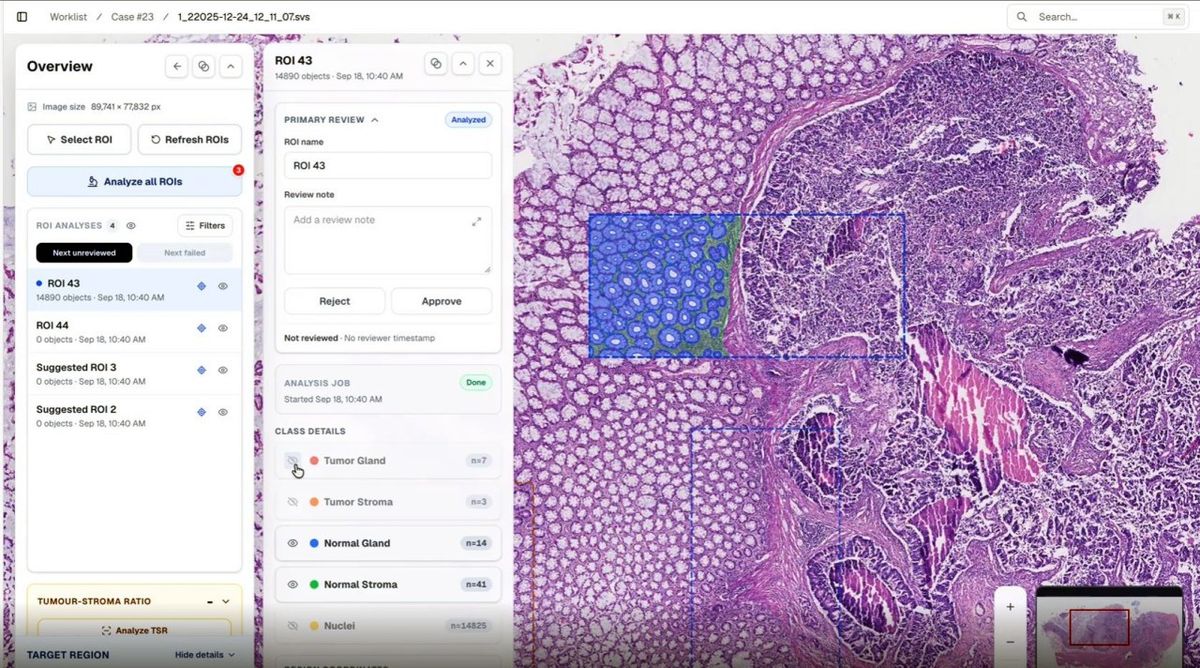Screen dimensions: 1200x668
Task: Click the Analyze all ROIs button
Action: (134, 182)
